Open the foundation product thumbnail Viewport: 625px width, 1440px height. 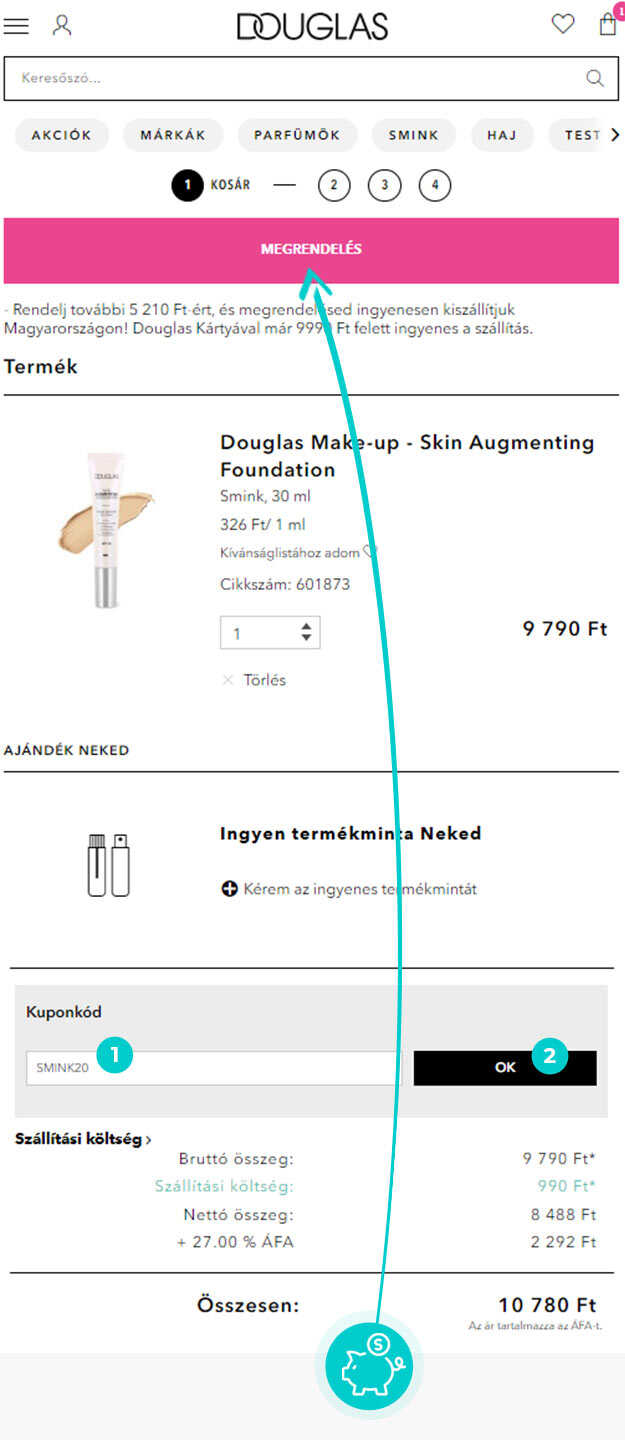[x=105, y=528]
